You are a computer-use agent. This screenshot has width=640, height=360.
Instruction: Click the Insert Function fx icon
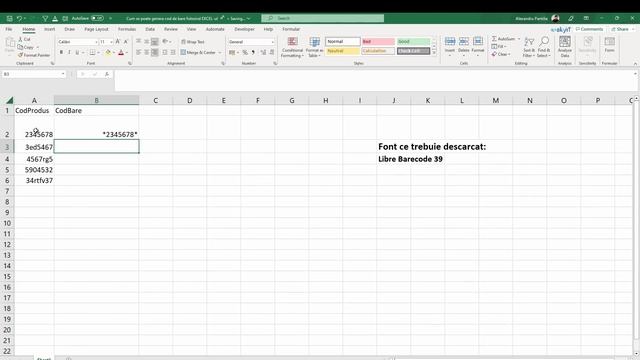[x=107, y=74]
